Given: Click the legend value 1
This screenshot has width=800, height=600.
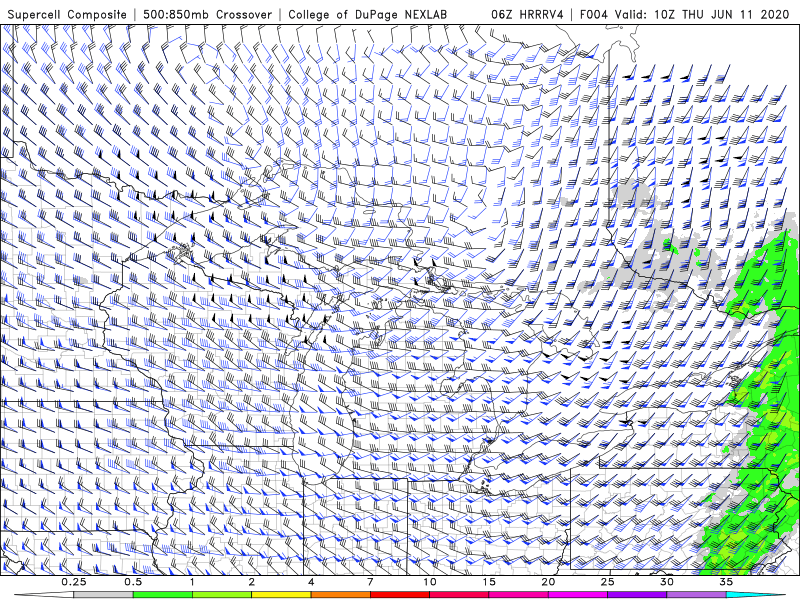Looking at the screenshot, I should (x=192, y=582).
